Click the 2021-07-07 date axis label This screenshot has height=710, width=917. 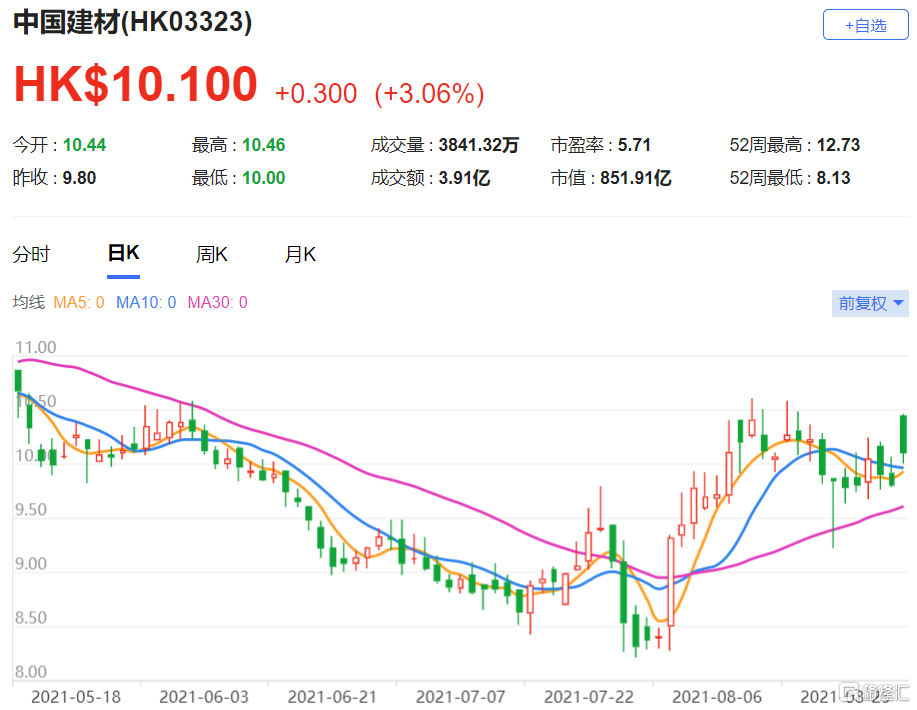coord(461,697)
